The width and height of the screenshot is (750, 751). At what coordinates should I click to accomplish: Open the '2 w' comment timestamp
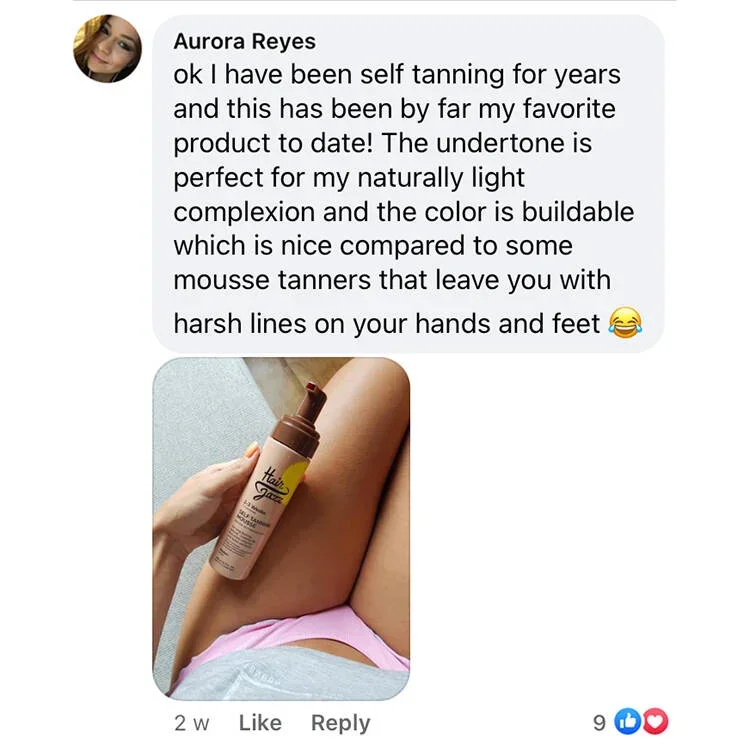point(192,723)
